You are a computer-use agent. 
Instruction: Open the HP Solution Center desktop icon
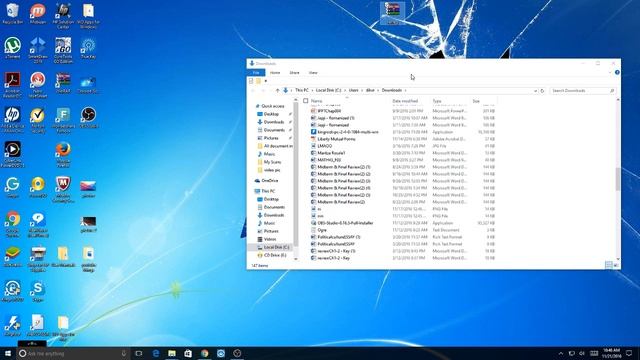pyautogui.click(x=63, y=16)
